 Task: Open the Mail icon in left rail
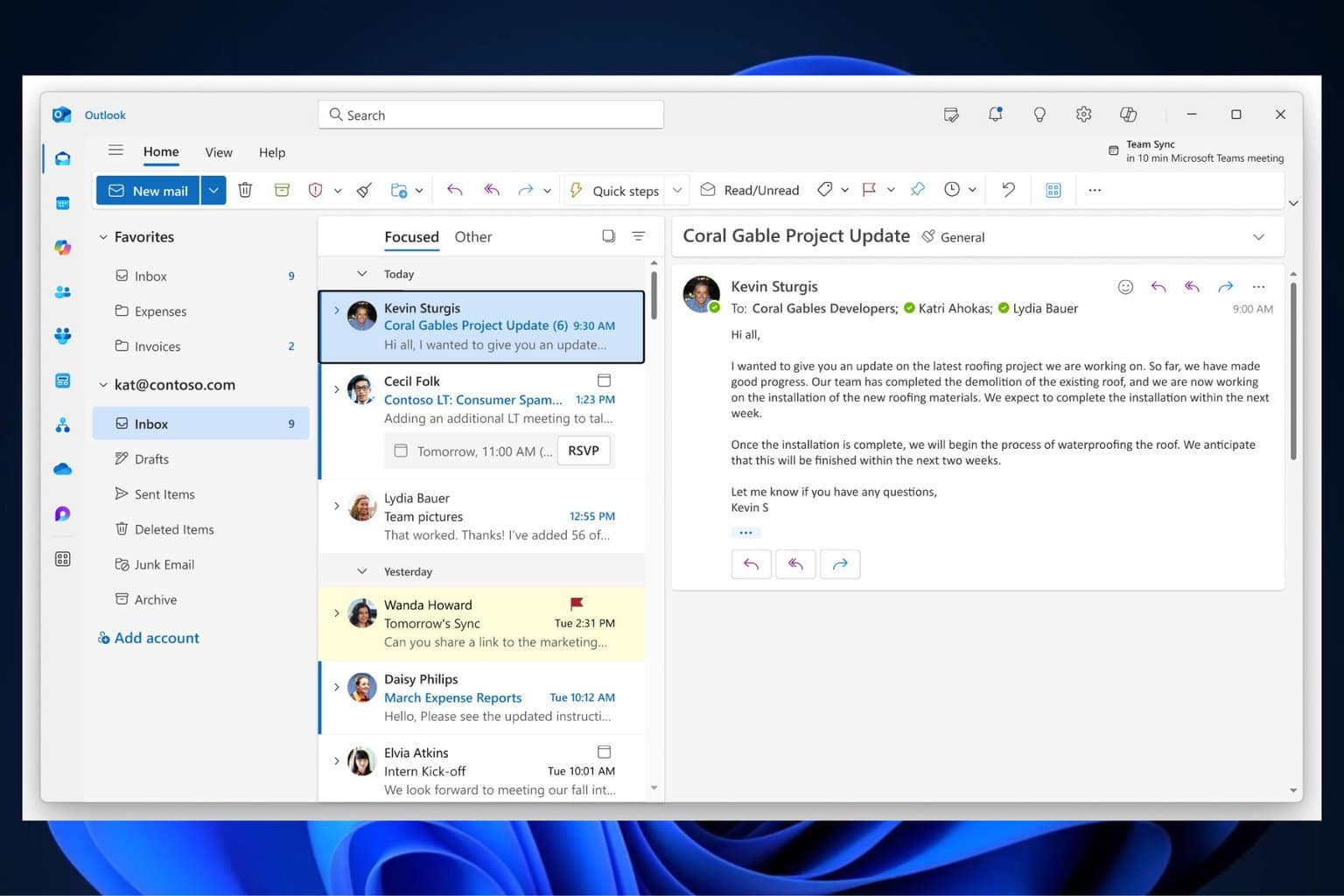[x=62, y=158]
